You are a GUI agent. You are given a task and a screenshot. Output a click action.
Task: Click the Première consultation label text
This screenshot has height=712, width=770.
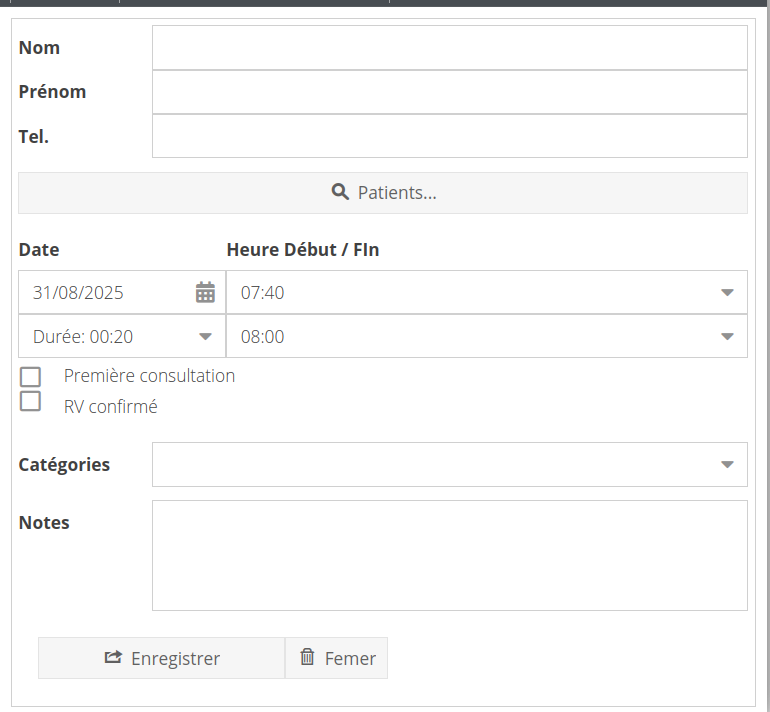[x=149, y=376]
